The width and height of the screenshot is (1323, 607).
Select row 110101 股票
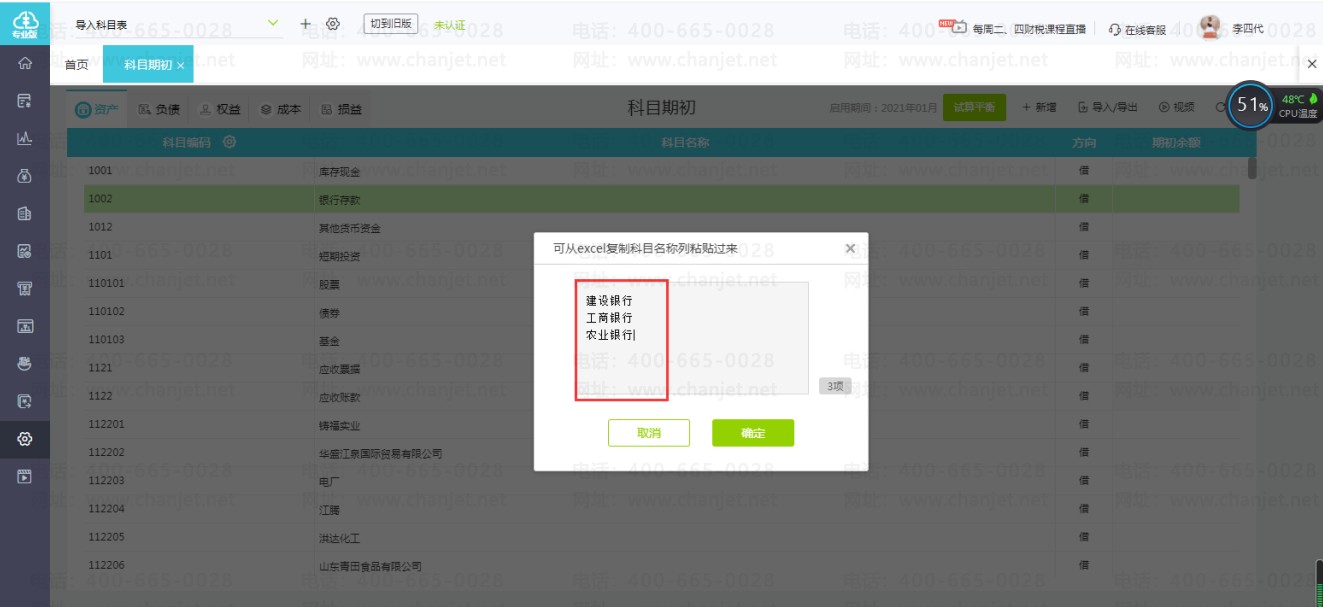coord(661,283)
